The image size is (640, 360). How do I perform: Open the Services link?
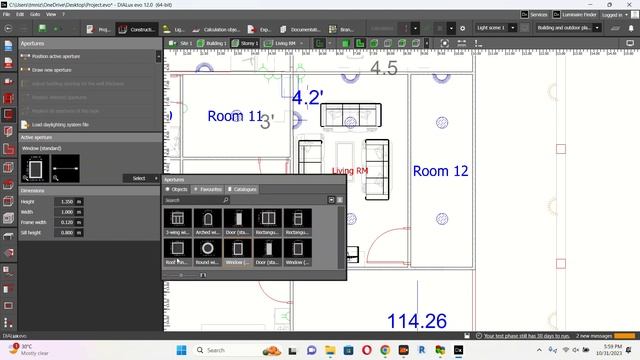[534, 15]
